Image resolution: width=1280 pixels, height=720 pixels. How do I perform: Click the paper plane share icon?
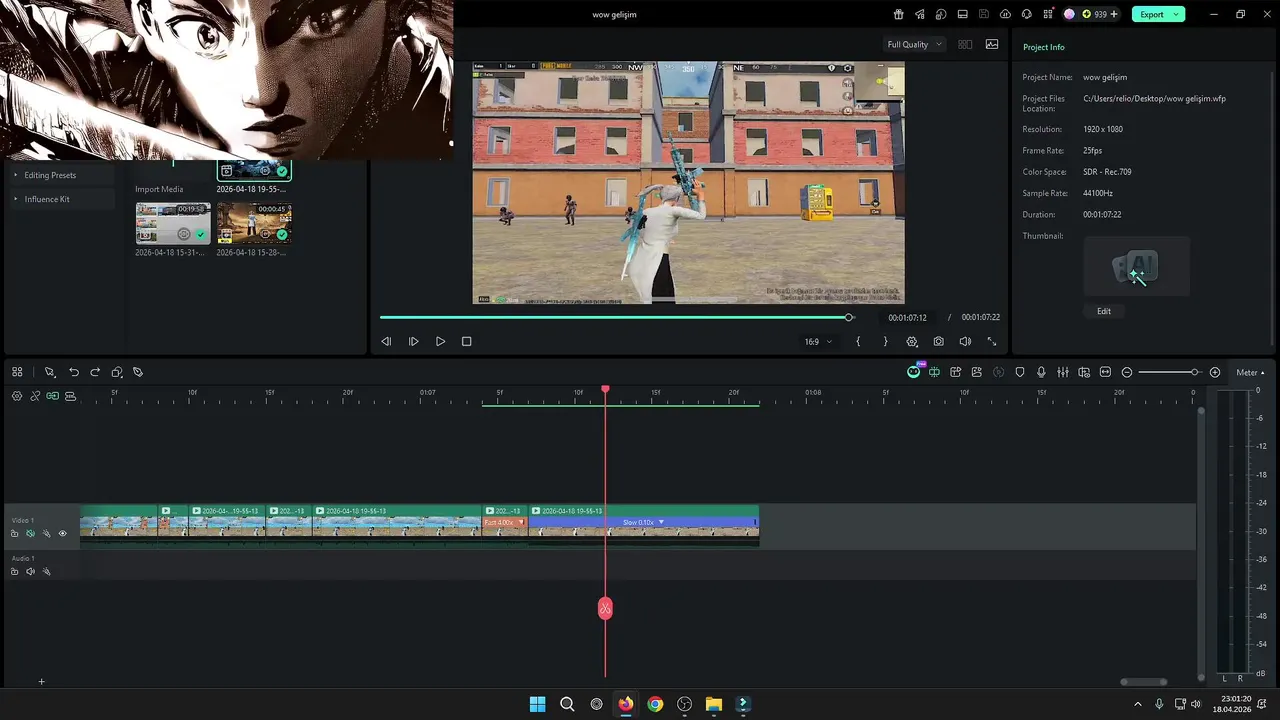pos(919,14)
